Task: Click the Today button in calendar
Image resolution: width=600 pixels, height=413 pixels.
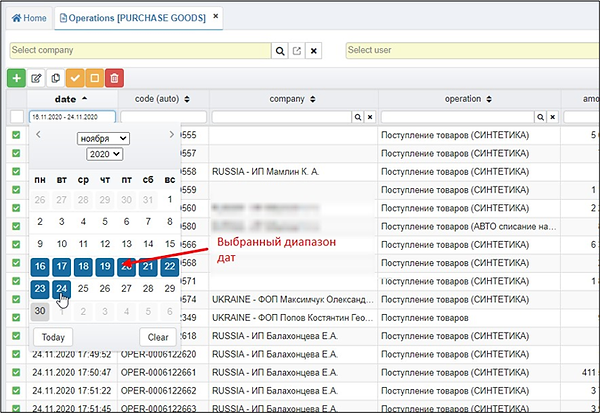Action: click(x=53, y=337)
